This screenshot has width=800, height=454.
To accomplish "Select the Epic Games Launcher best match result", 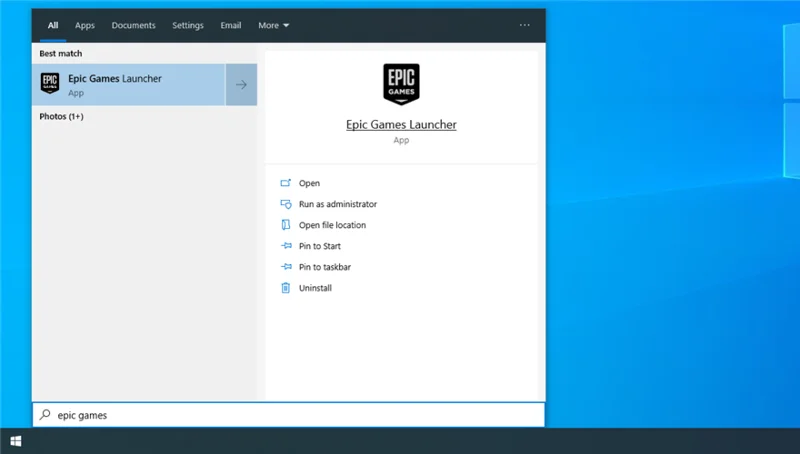I will click(129, 85).
